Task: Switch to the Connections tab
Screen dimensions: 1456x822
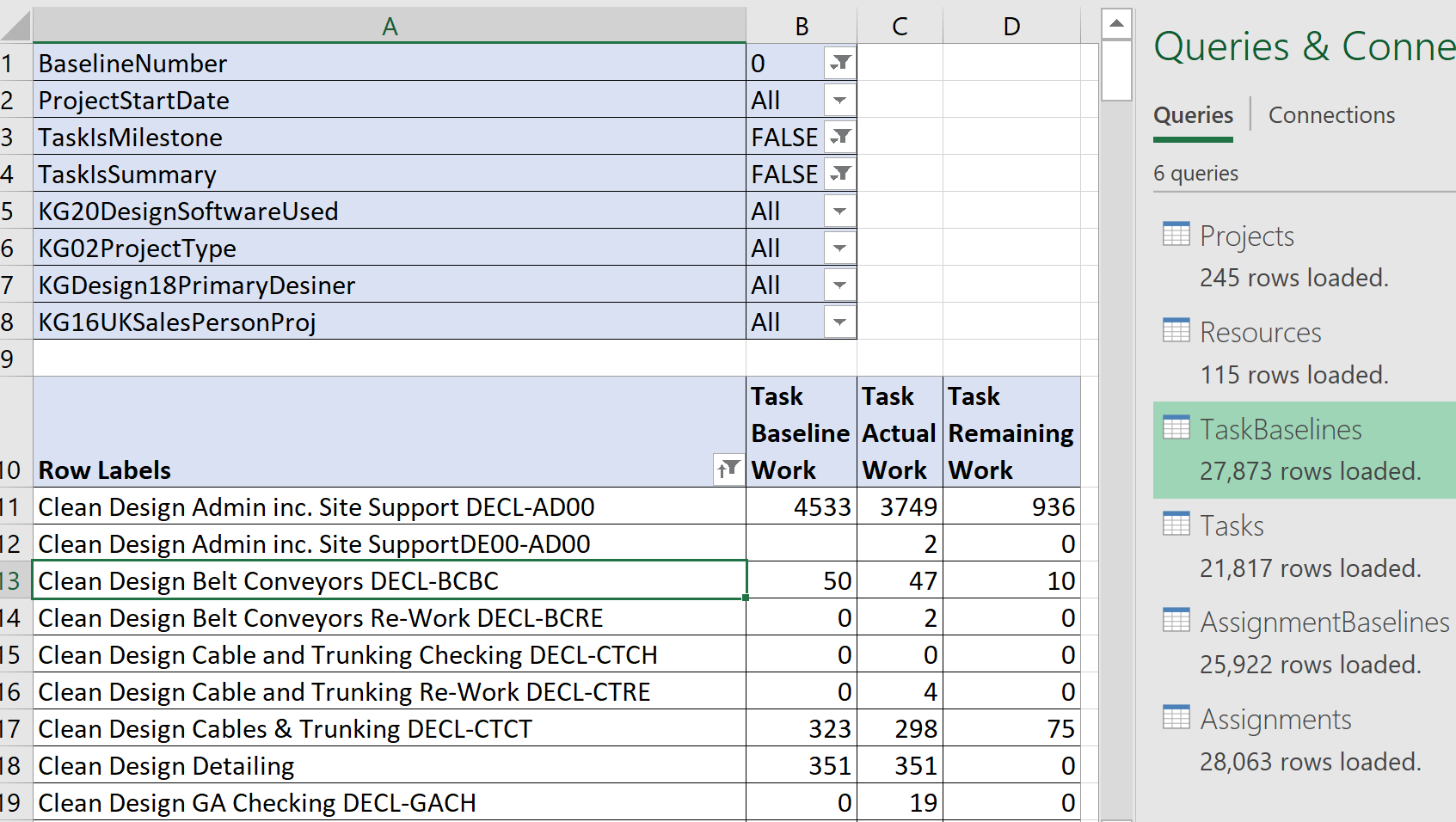Action: click(x=1331, y=115)
